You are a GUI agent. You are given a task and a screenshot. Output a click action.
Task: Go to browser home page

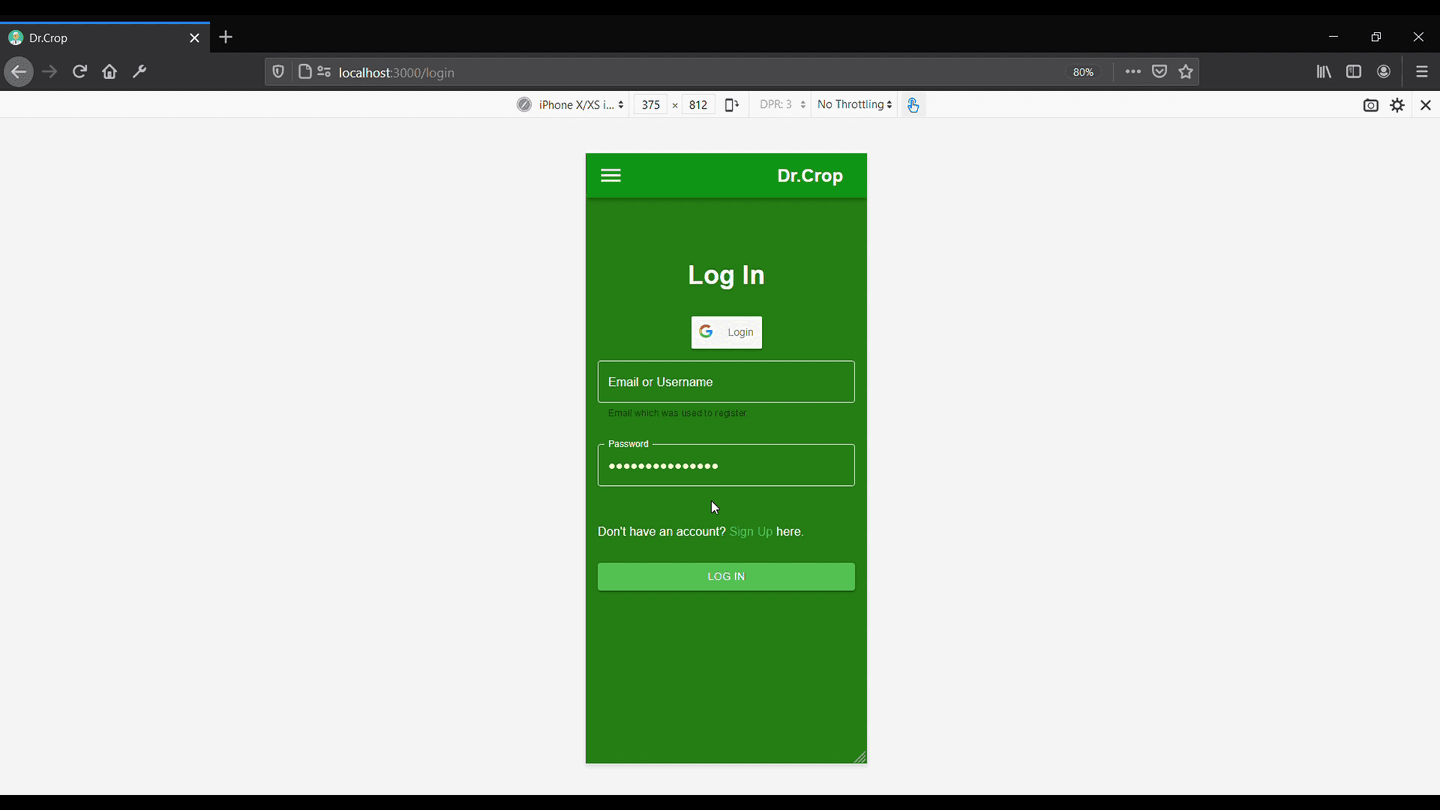(110, 72)
